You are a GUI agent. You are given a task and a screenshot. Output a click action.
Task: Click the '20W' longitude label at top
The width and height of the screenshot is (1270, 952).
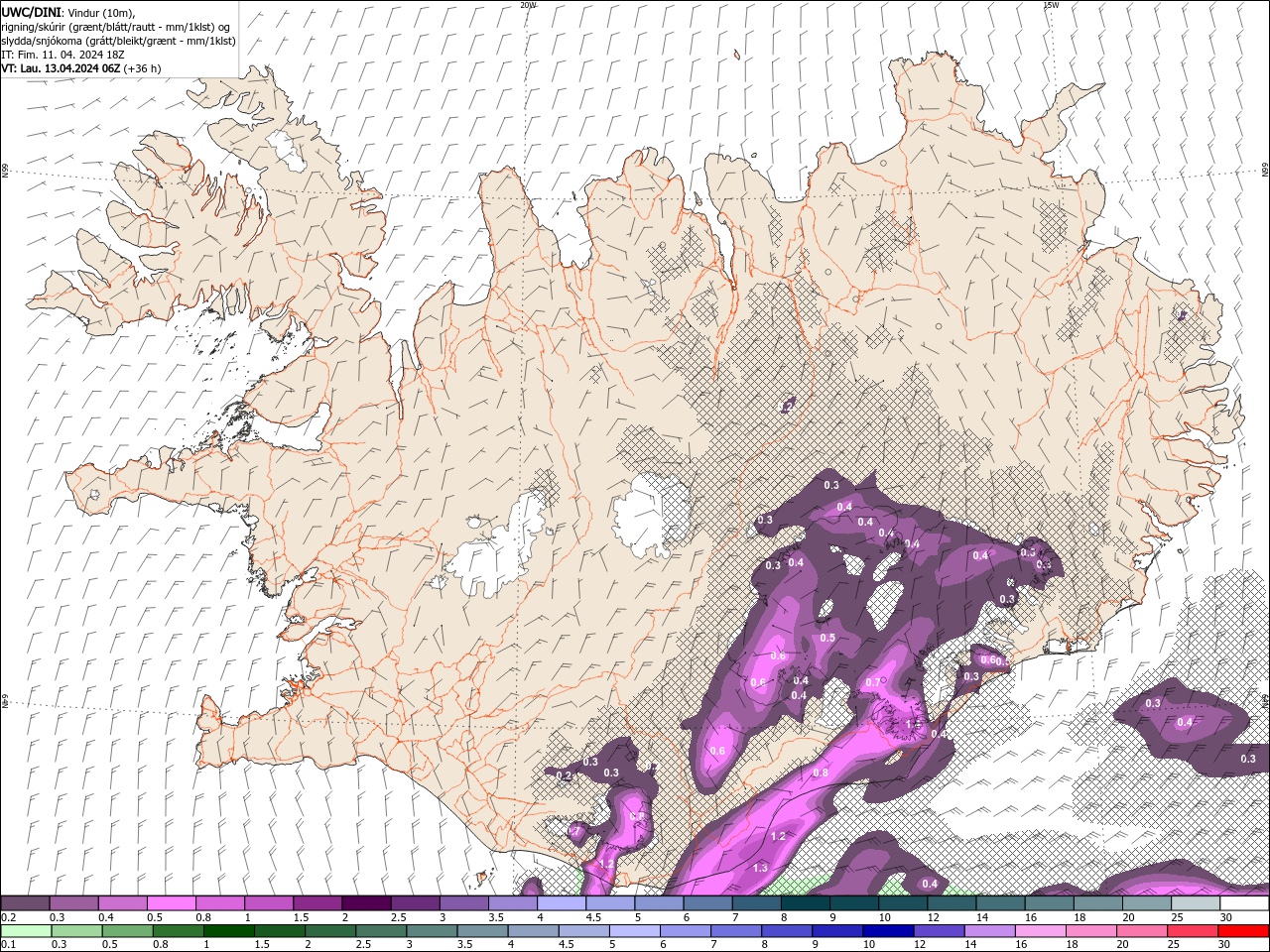528,5
